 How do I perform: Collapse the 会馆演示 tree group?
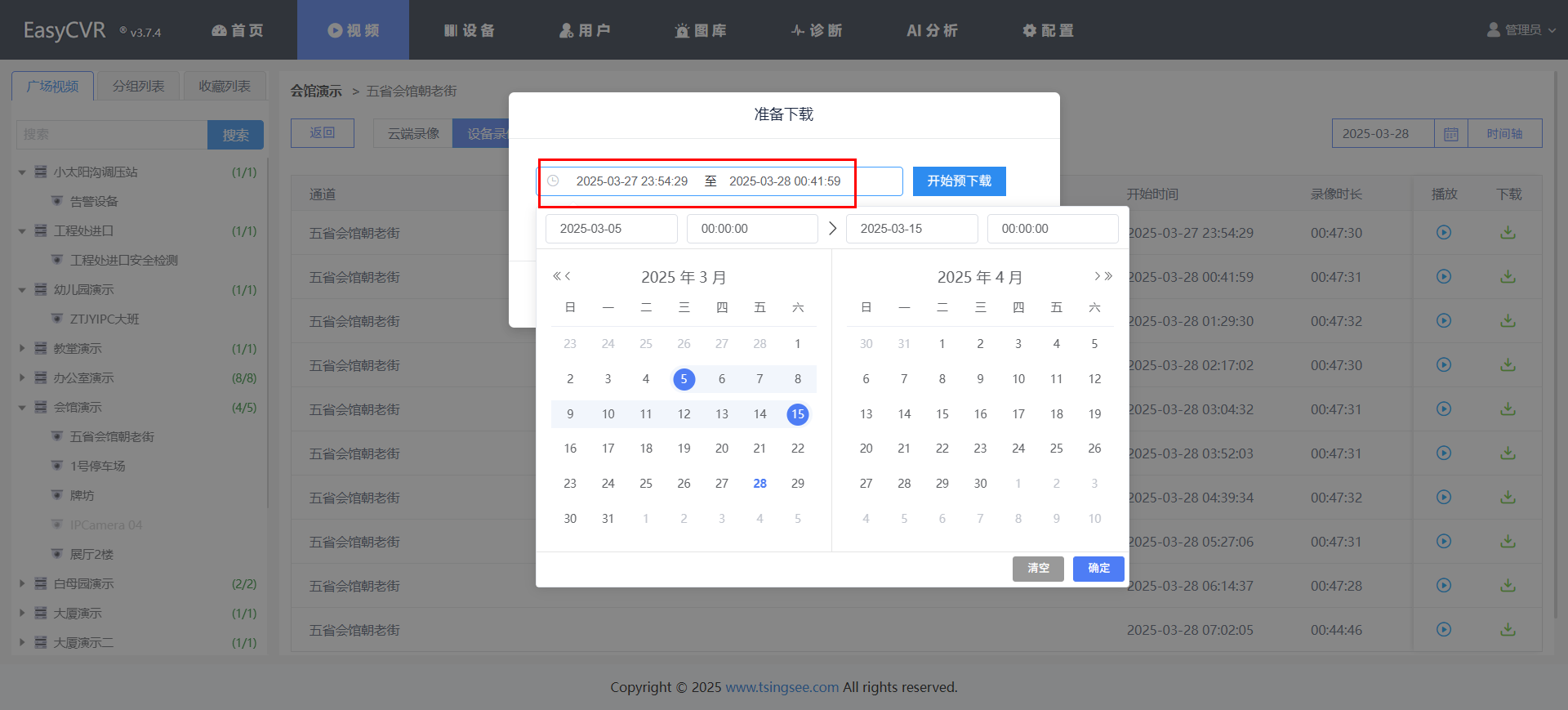pos(22,408)
